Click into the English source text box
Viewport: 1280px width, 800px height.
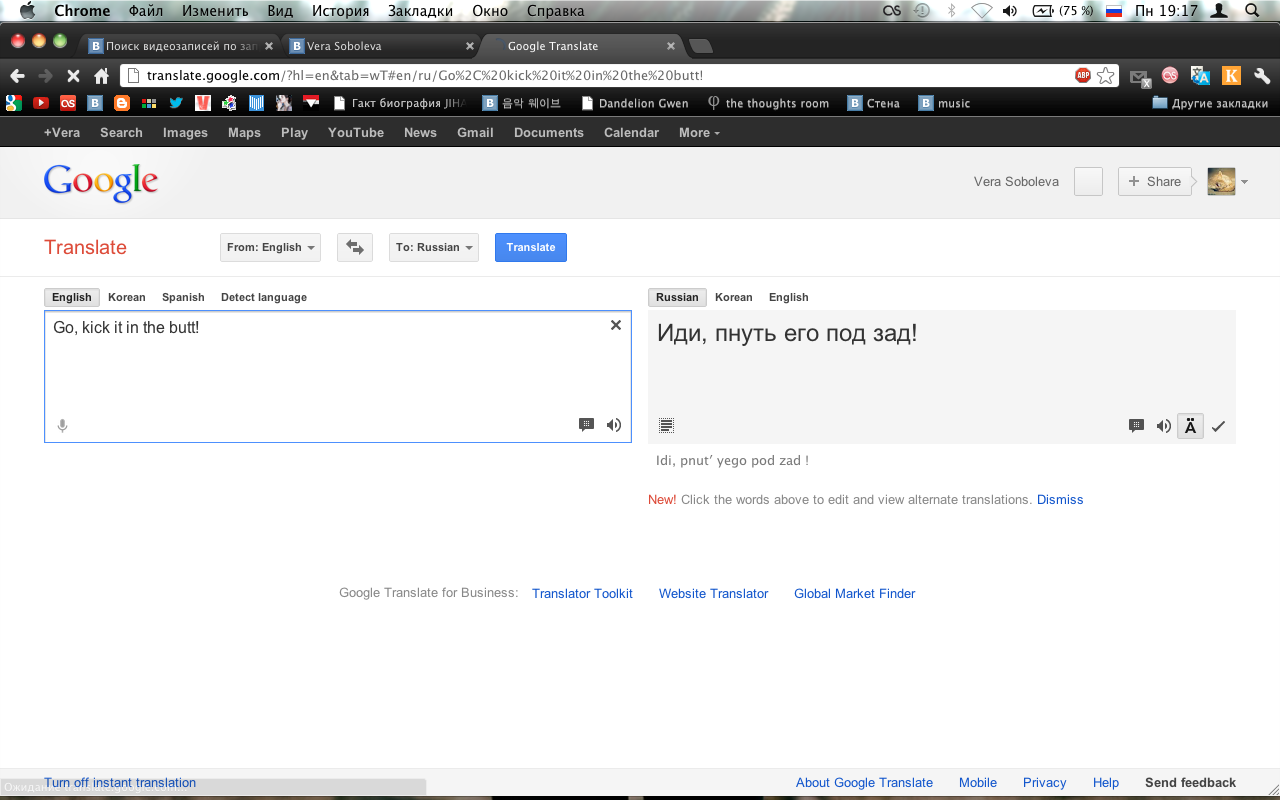[338, 376]
